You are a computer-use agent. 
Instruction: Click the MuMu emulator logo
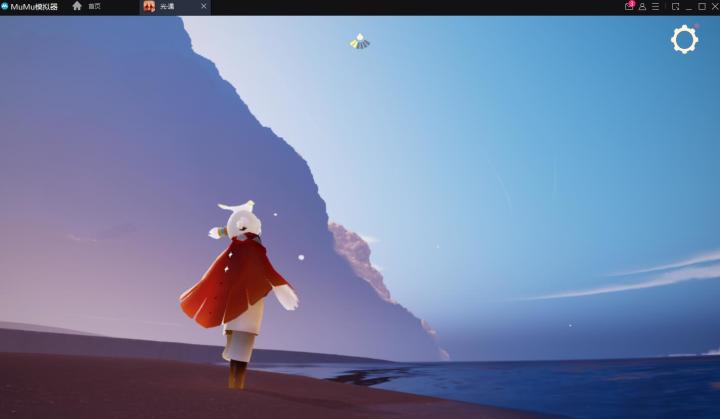click(5, 6)
